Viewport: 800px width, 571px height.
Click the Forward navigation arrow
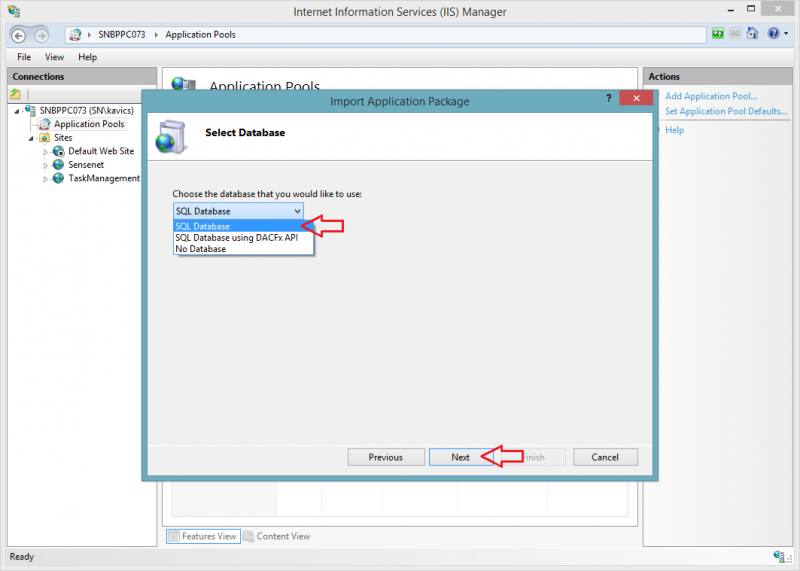pyautogui.click(x=41, y=36)
